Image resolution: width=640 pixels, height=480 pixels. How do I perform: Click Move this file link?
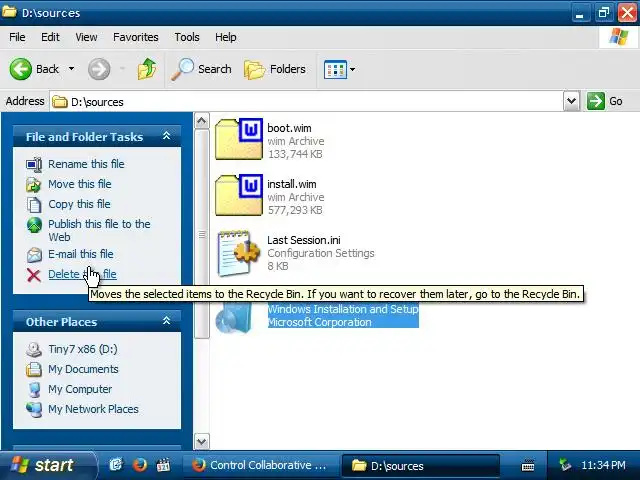pos(80,184)
